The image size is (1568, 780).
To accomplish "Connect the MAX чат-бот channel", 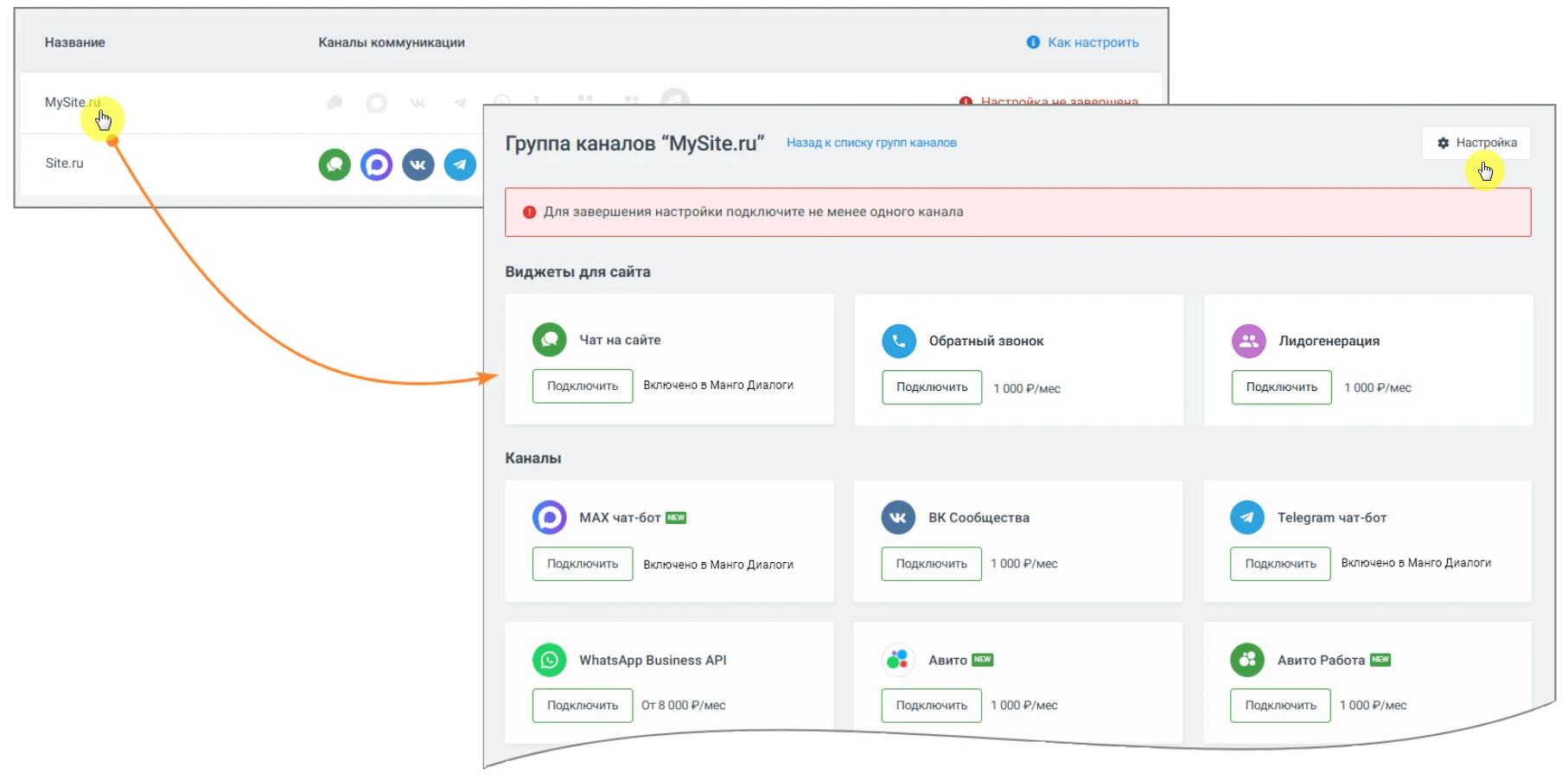I will pos(583,564).
